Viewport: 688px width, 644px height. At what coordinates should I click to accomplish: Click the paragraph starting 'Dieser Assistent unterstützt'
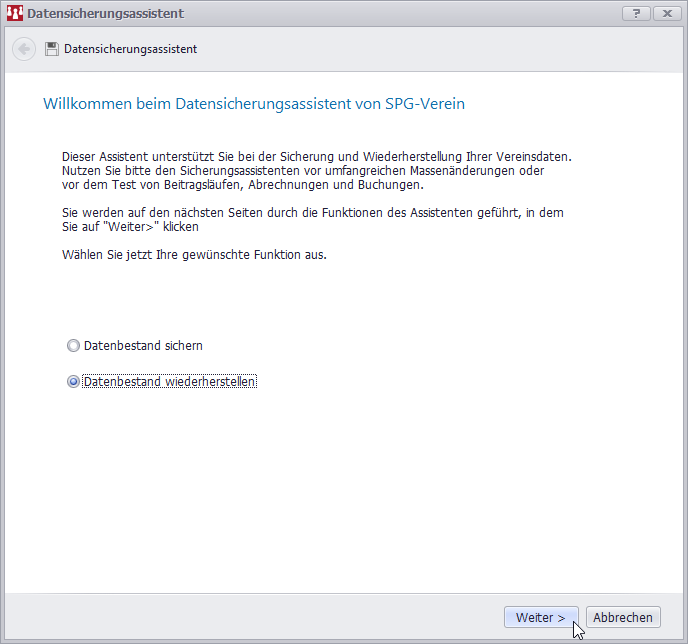pyautogui.click(x=316, y=157)
